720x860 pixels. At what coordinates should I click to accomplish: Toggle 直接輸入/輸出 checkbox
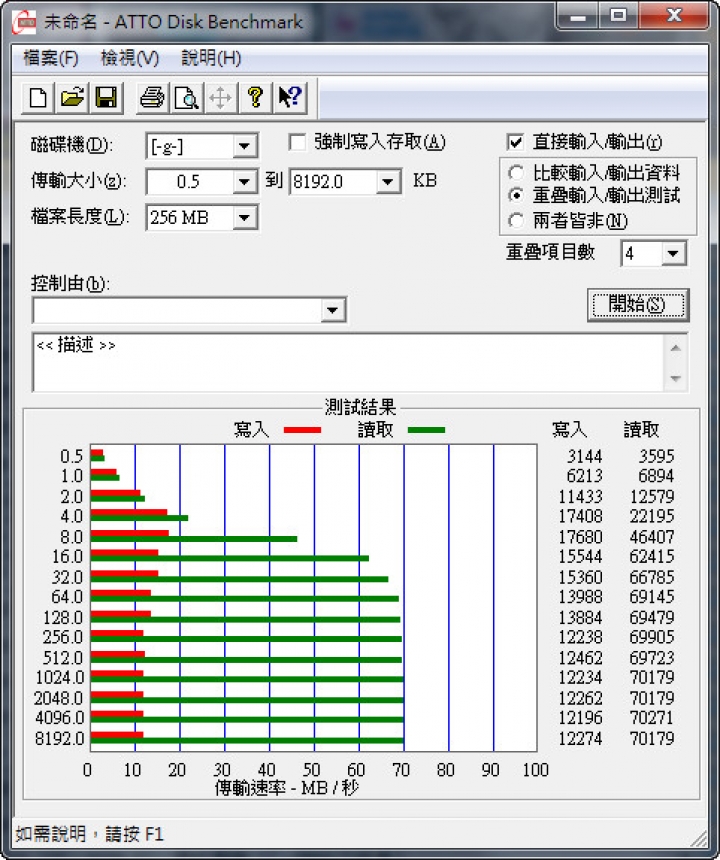click(515, 143)
